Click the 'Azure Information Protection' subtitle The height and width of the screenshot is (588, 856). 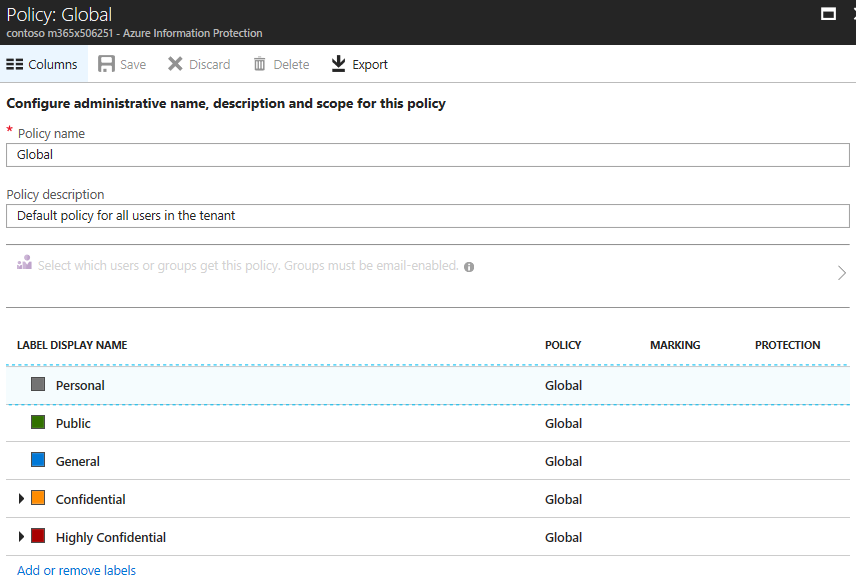coord(193,33)
